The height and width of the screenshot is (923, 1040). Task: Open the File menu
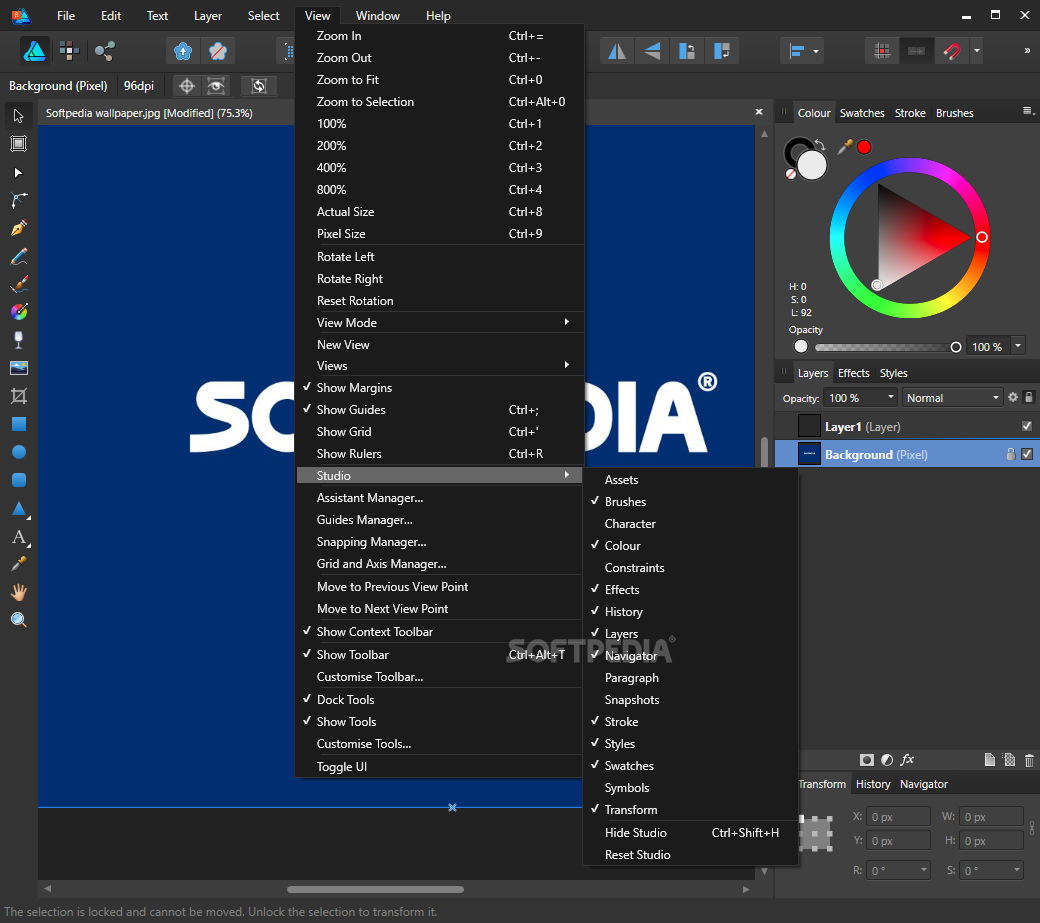click(66, 16)
